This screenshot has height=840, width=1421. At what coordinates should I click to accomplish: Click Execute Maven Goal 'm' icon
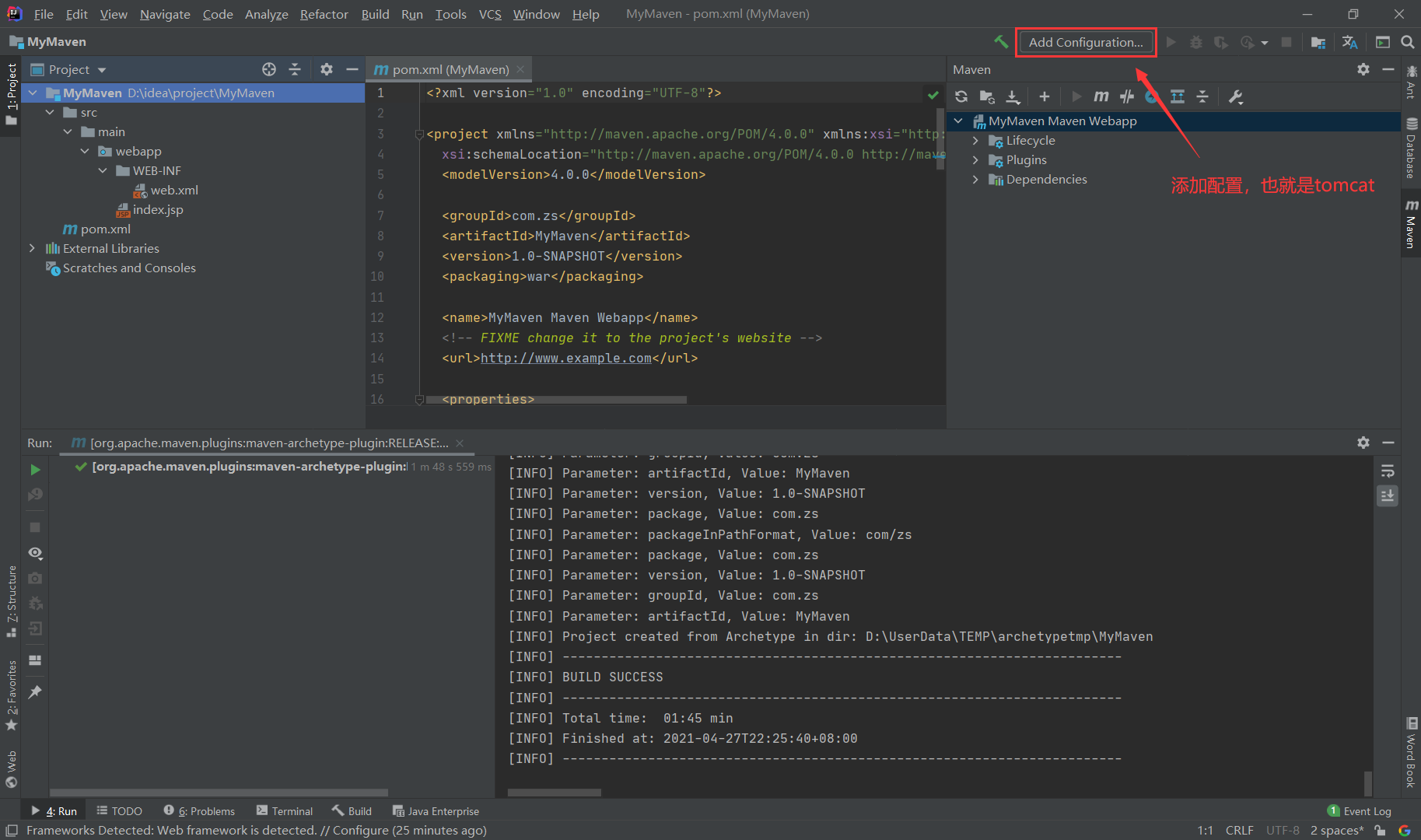pyautogui.click(x=1101, y=96)
